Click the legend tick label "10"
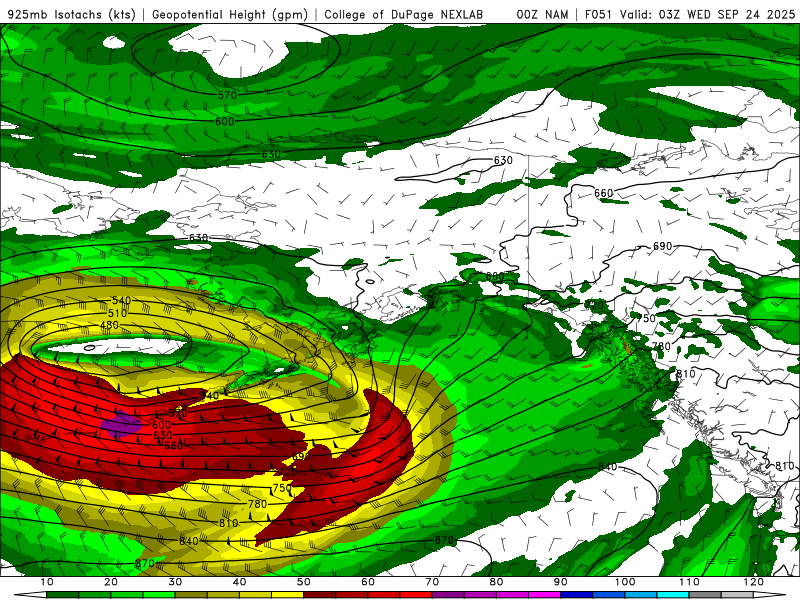 coord(46,582)
